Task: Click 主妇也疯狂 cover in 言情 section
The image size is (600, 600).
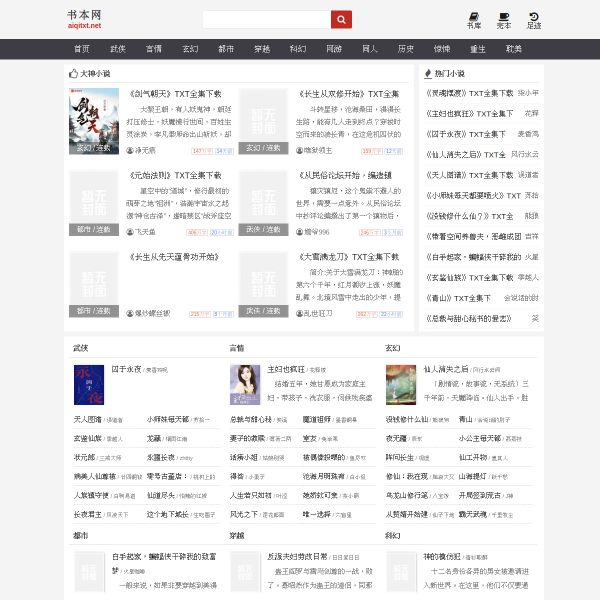Action: tap(245, 385)
